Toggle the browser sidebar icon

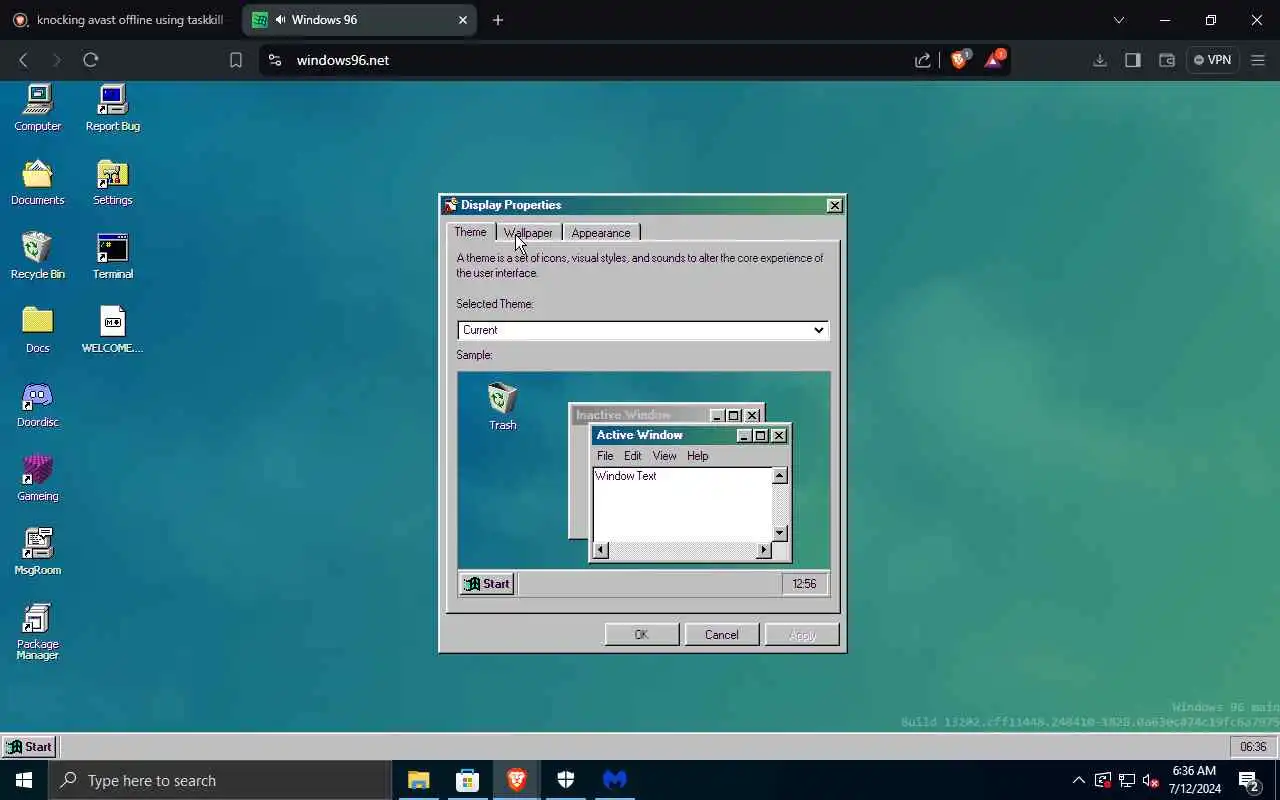[1132, 60]
